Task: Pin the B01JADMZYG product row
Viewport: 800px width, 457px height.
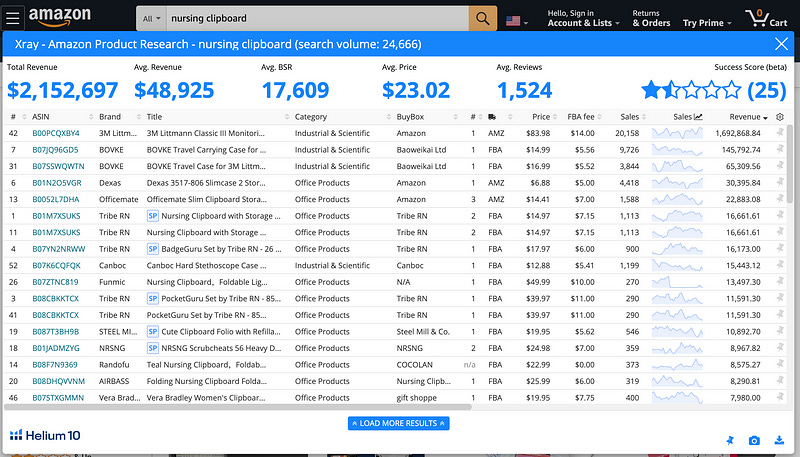Action: pyautogui.click(x=780, y=347)
